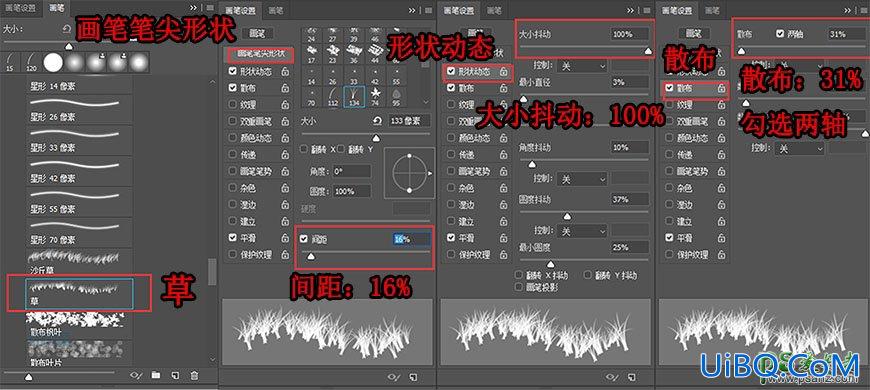Collapse brush presets panel with double arrows
870x390 pixels.
tap(193, 8)
